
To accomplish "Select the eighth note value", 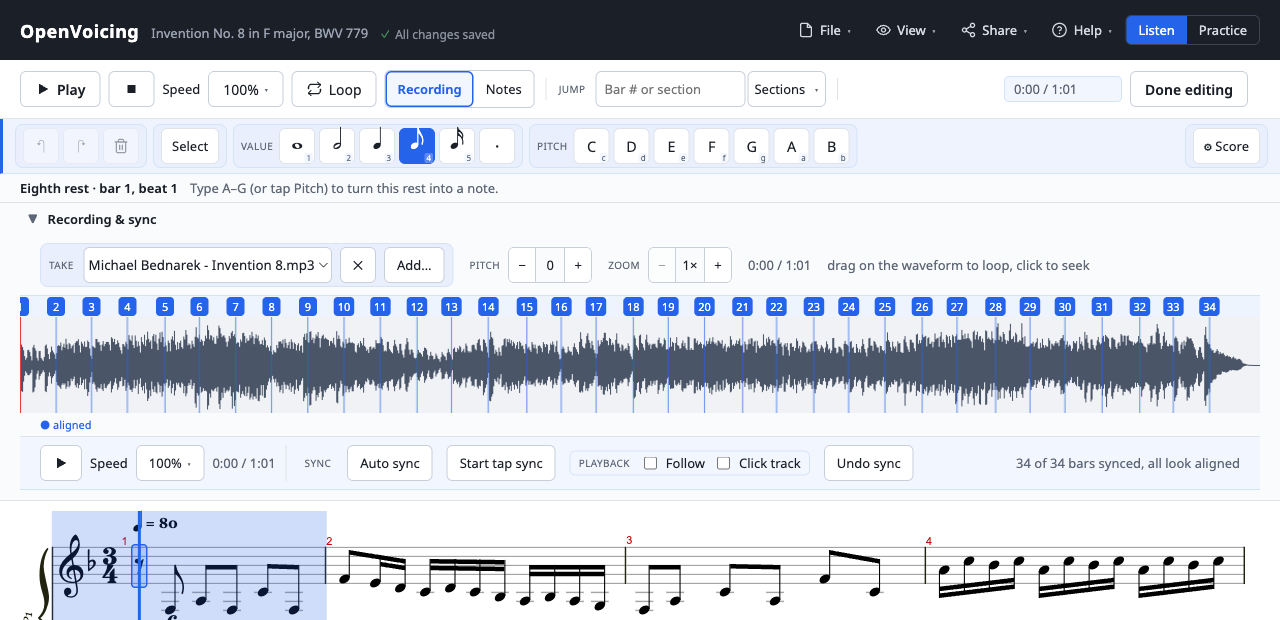I will [417, 146].
